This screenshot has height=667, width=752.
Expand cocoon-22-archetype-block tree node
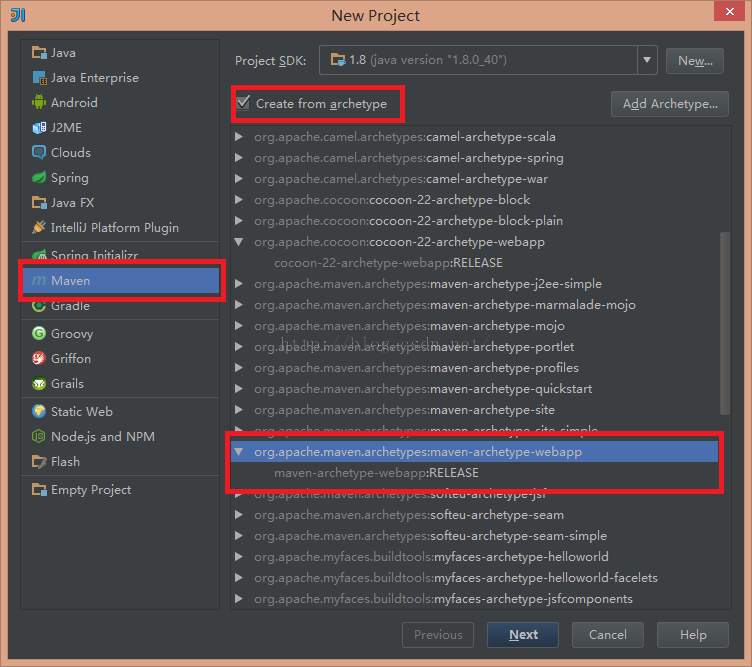(238, 199)
